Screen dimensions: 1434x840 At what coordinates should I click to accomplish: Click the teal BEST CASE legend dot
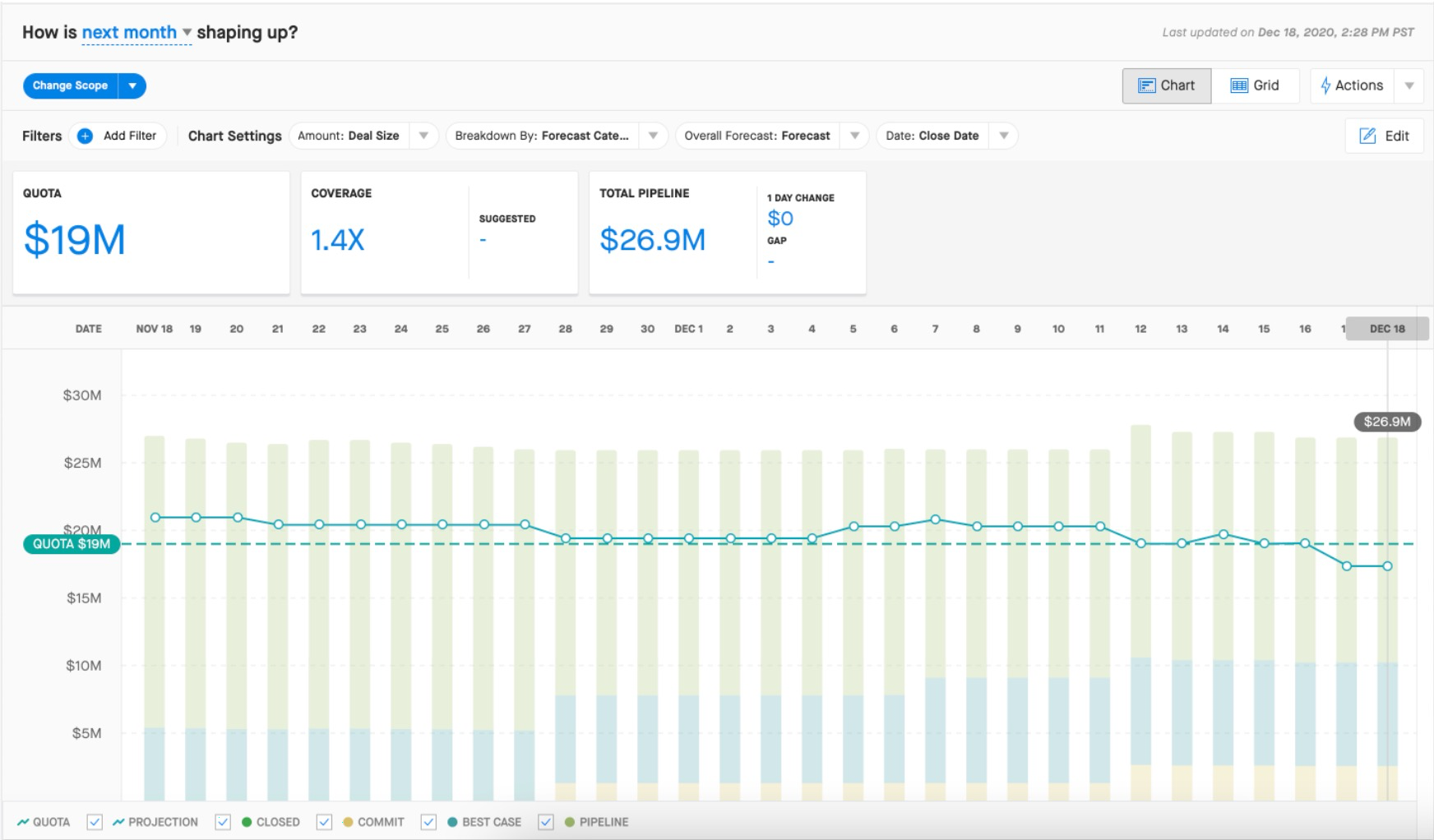coord(452,822)
